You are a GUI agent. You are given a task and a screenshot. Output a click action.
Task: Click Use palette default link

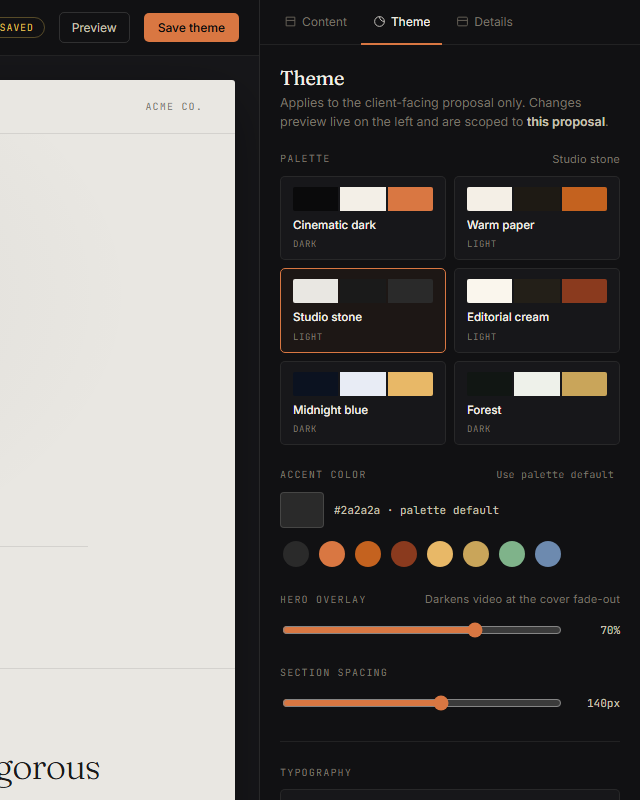555,474
